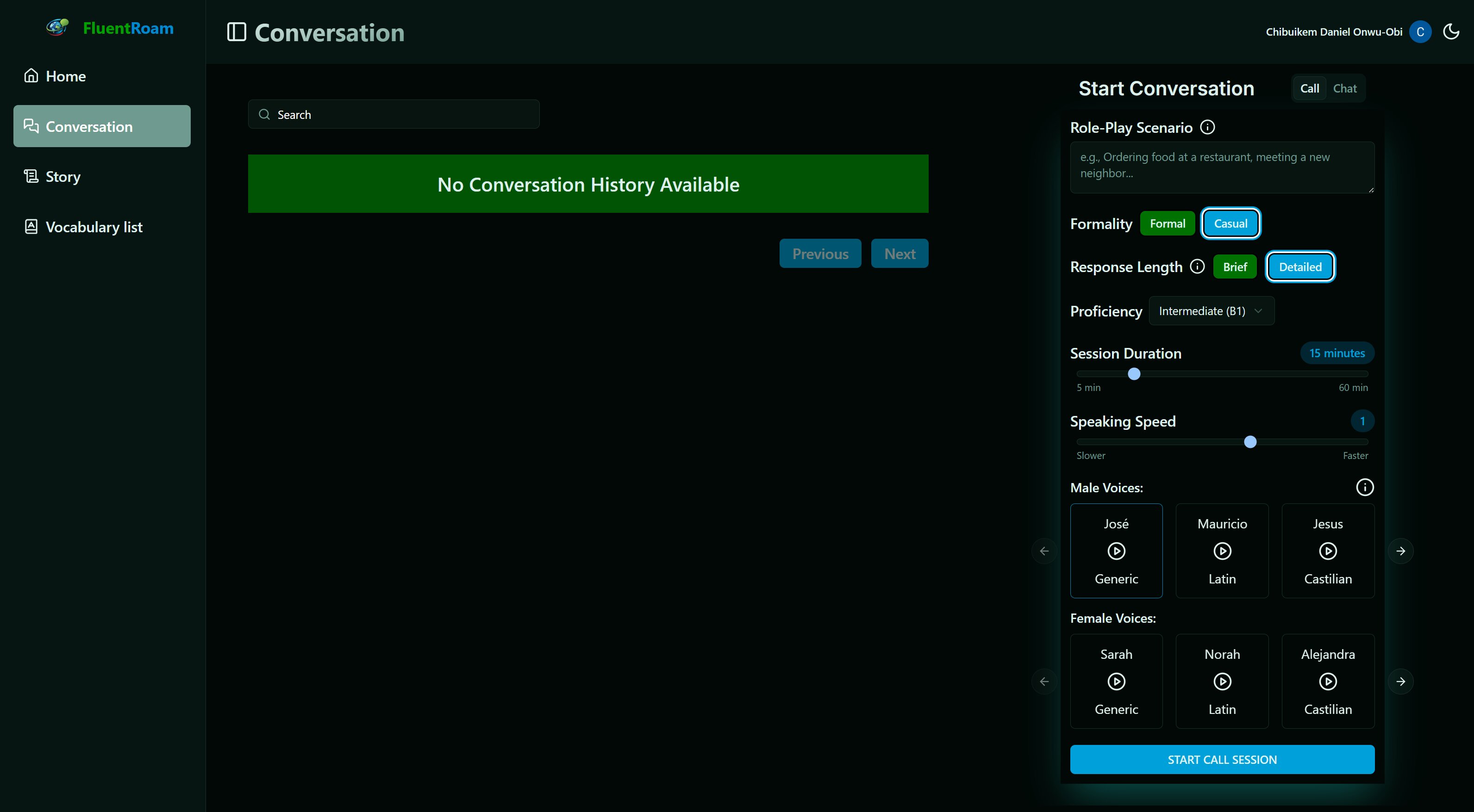Open Vocabulary list in sidebar
The height and width of the screenshot is (812, 1474).
pos(94,227)
